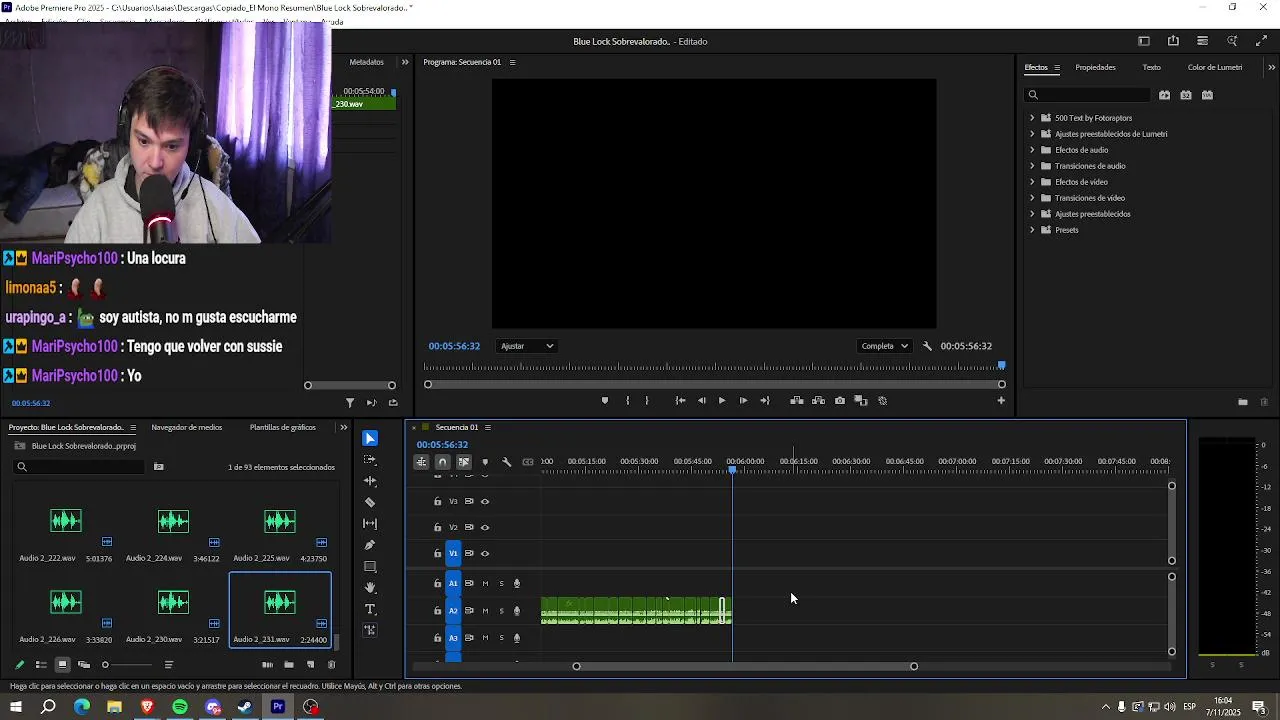1280x720 pixels.
Task: Open Spotify from the taskbar
Action: click(180, 707)
